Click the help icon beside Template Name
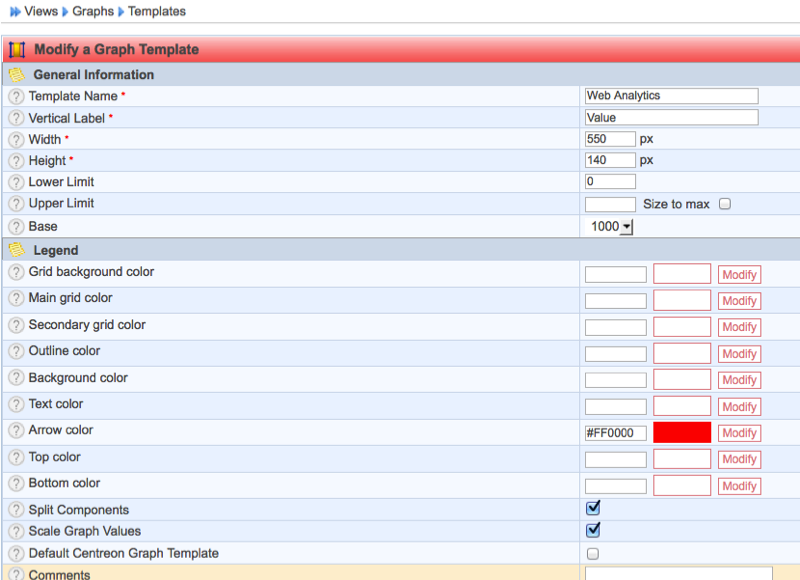Screen dimensions: 800x580 pos(16,97)
